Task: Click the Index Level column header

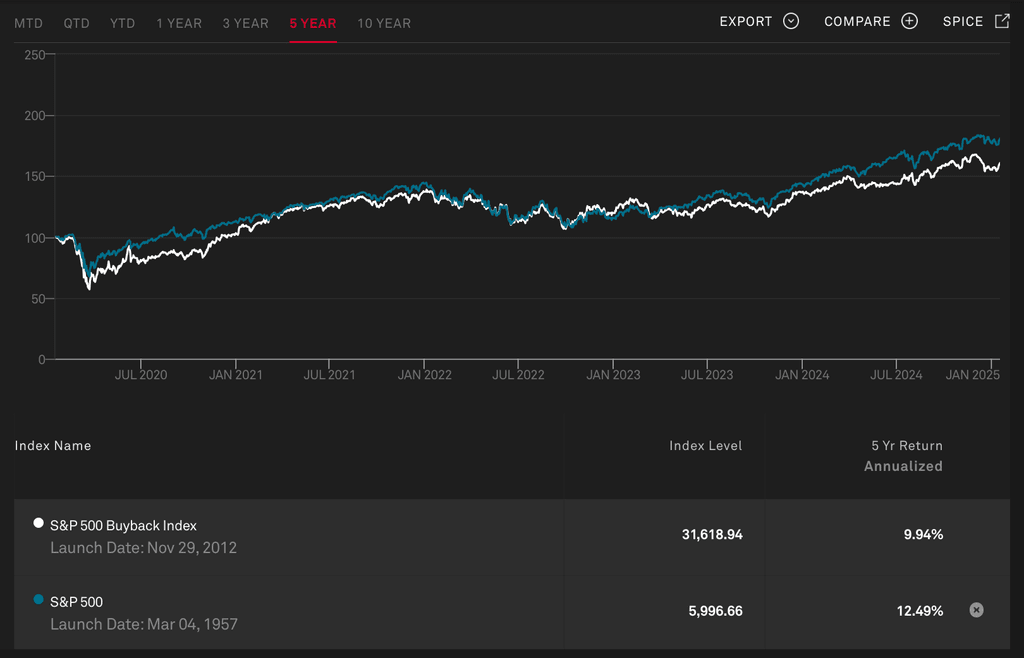Action: point(706,445)
